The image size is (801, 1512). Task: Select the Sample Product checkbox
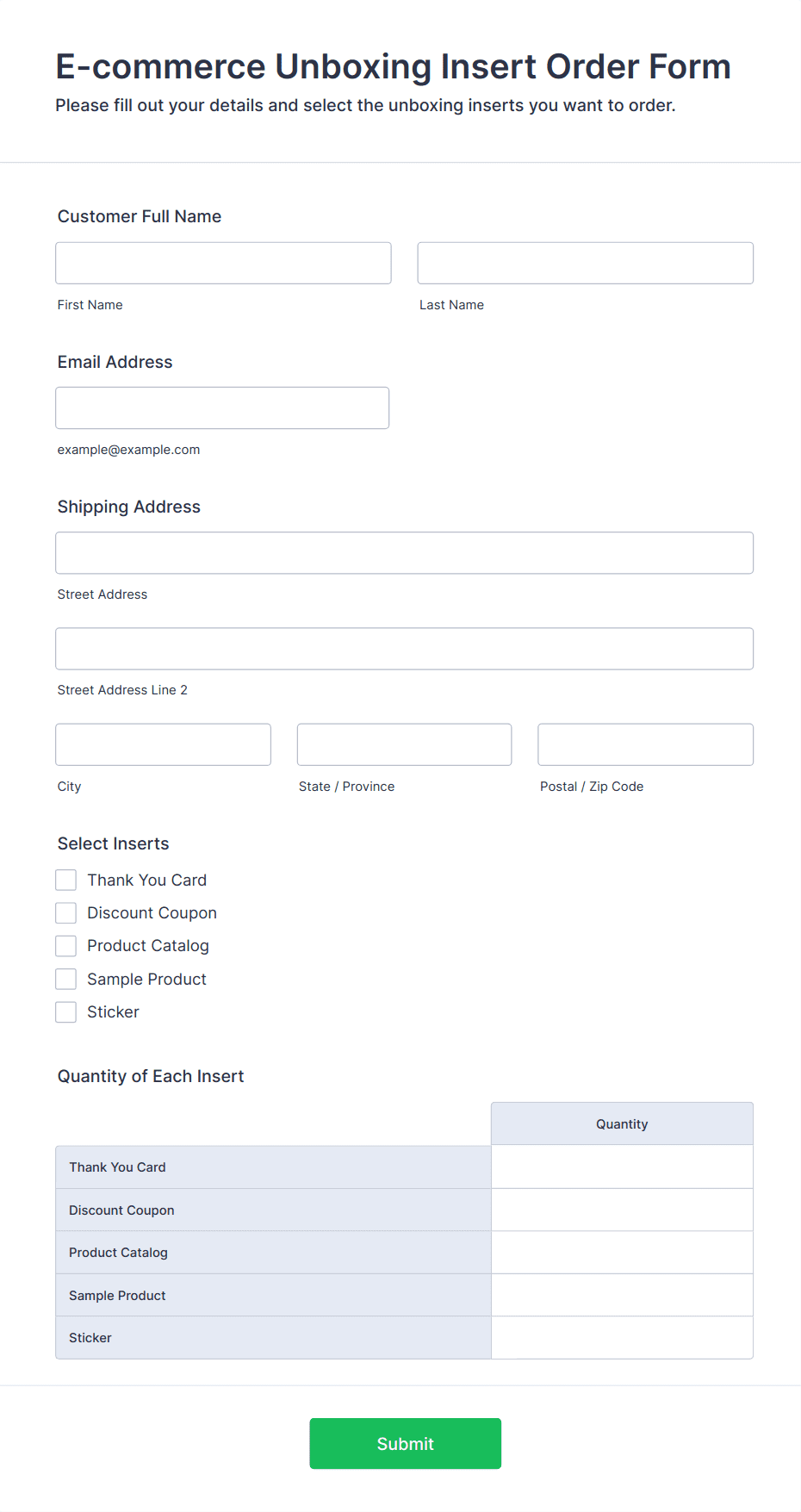[66, 979]
